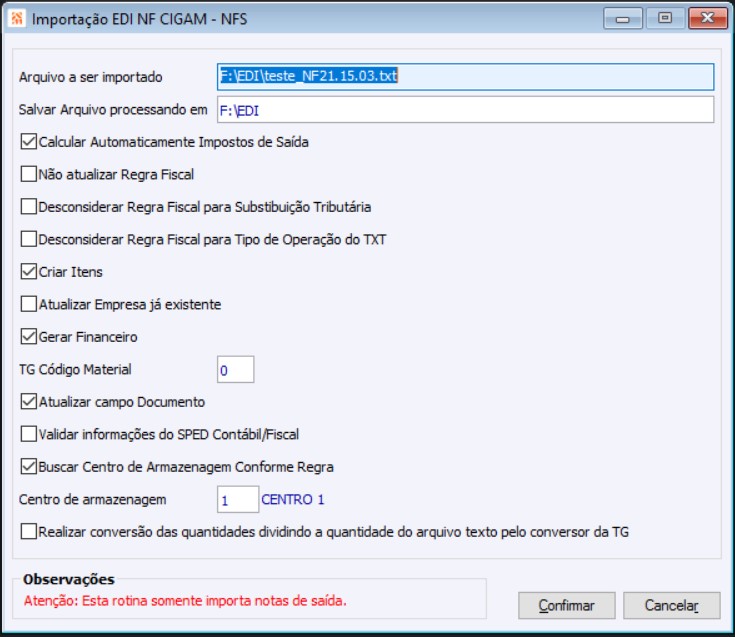This screenshot has height=637, width=735.
Task: Click the Arquivo a ser importado field
Action: (x=465, y=77)
